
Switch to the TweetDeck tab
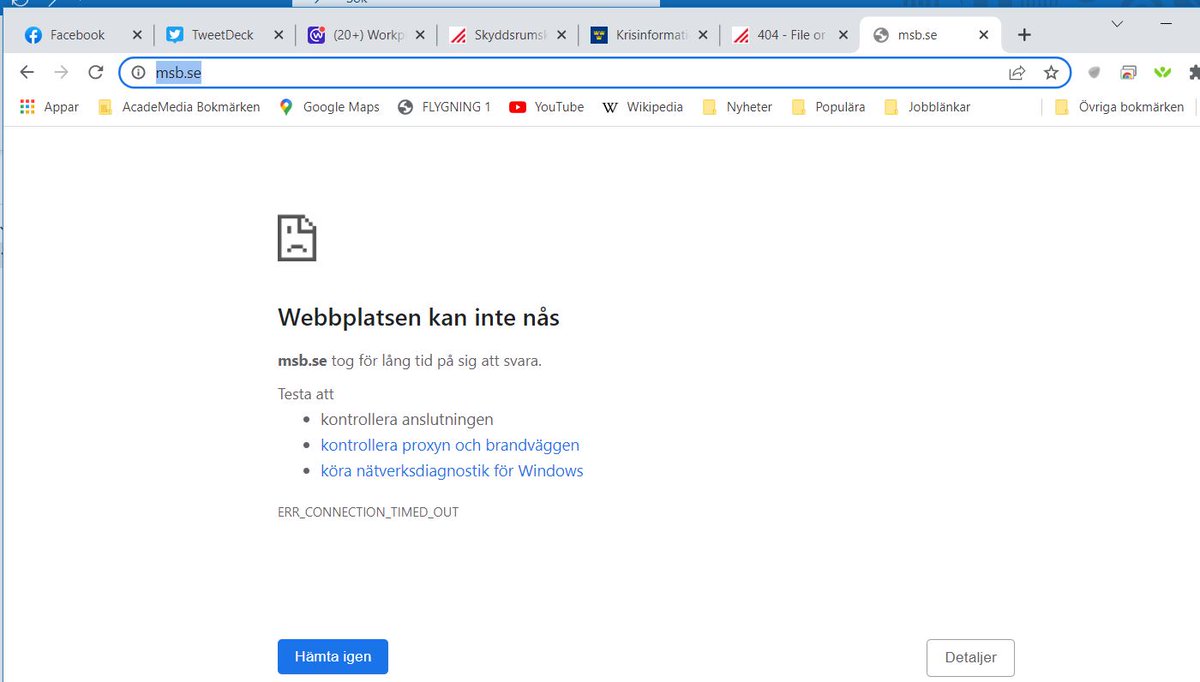[x=210, y=34]
